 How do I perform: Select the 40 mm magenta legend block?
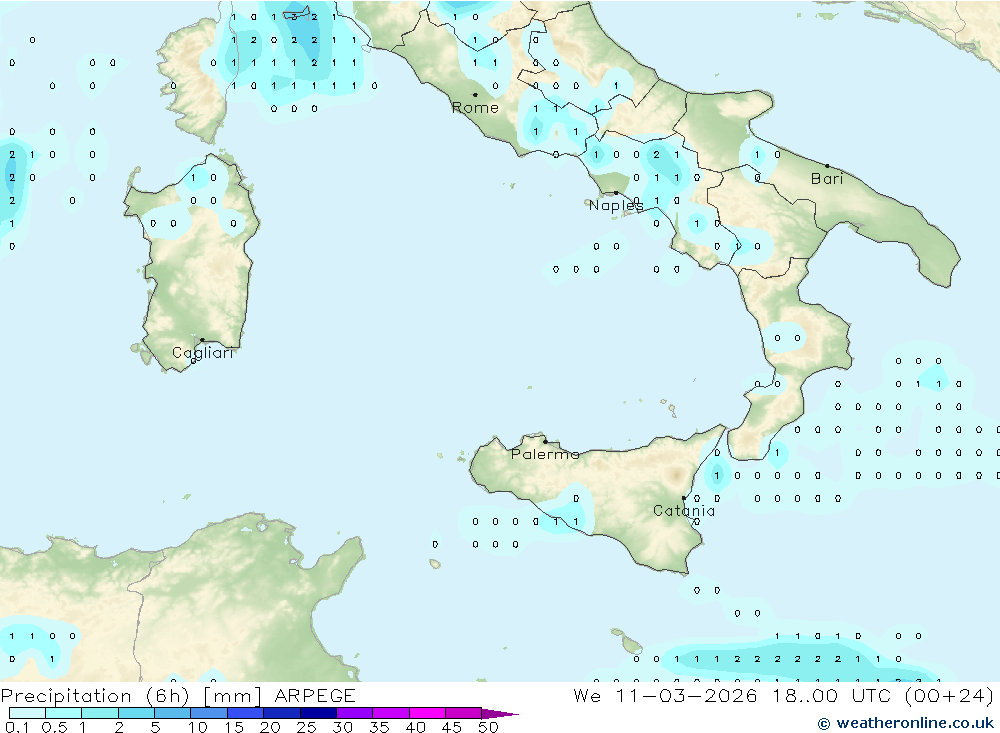[x=427, y=713]
